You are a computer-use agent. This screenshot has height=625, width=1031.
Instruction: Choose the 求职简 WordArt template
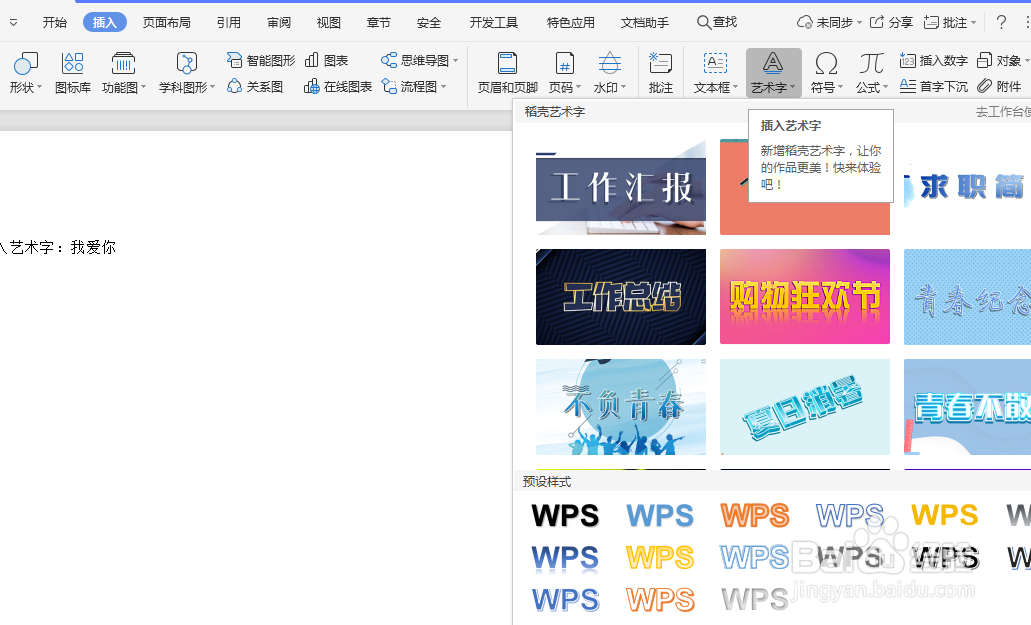[967, 187]
